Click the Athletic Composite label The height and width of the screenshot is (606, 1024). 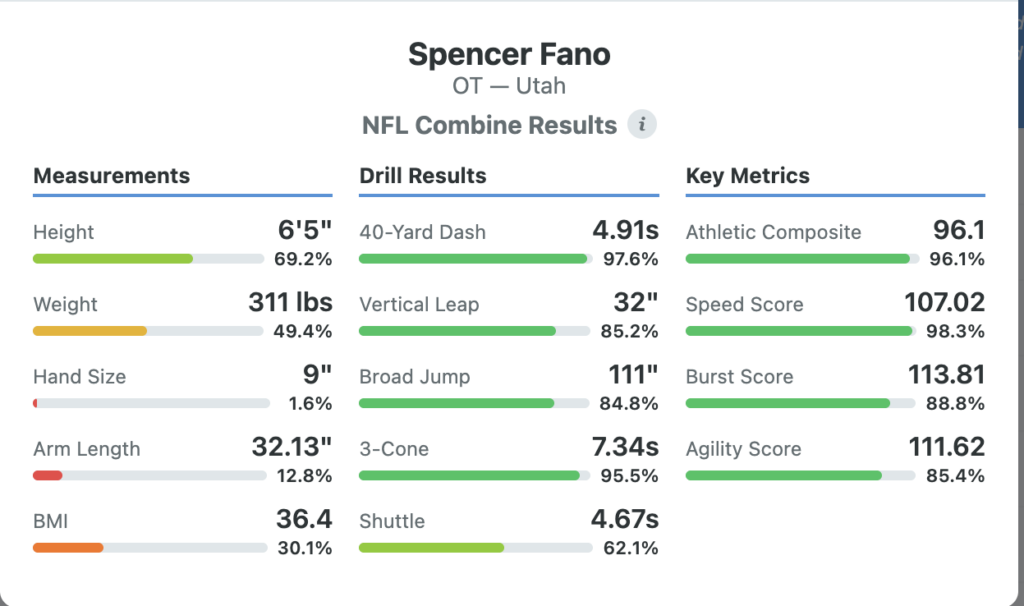[773, 232]
